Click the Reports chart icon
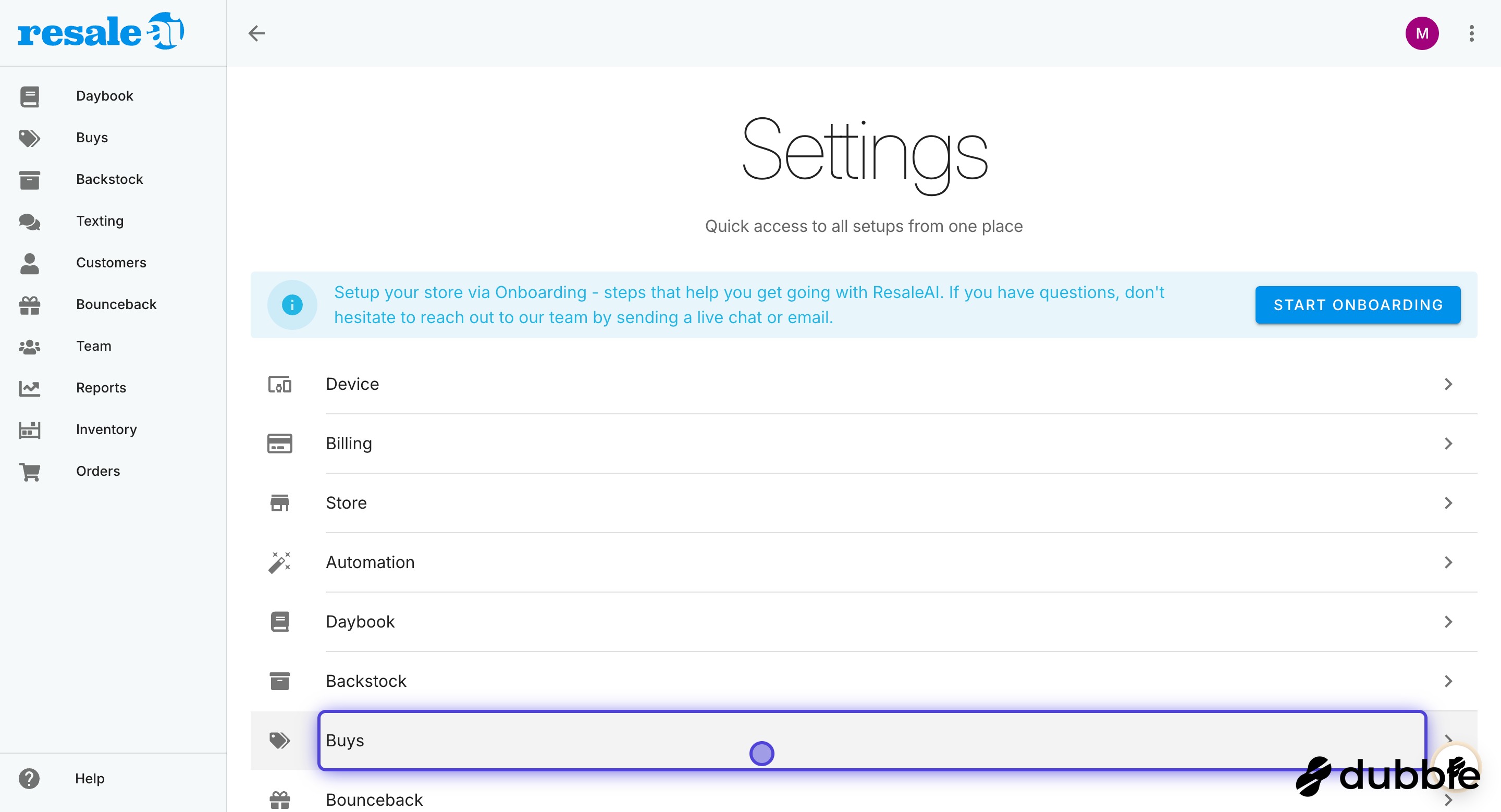This screenshot has width=1501, height=812. [30, 388]
